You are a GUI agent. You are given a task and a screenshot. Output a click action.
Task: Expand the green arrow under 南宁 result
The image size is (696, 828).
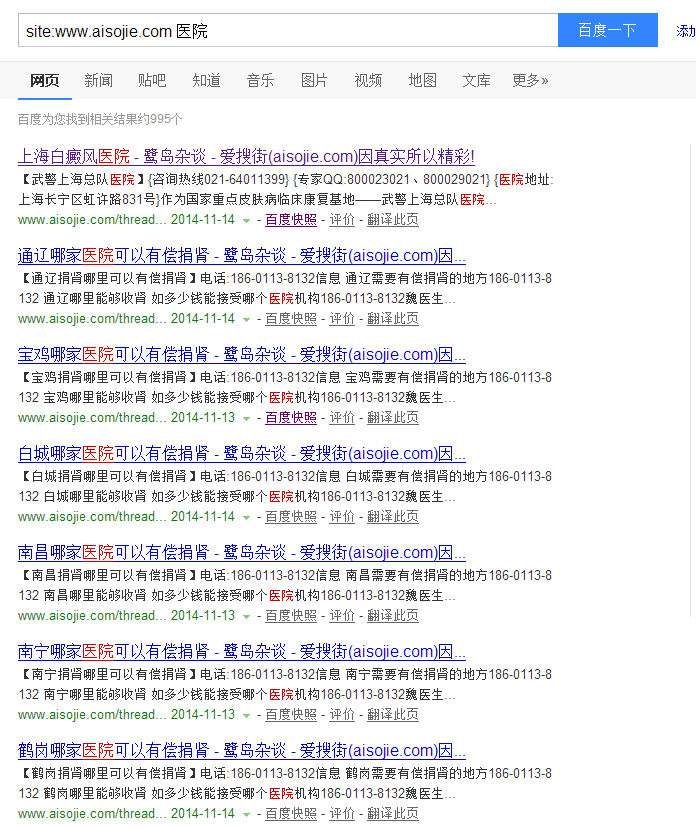246,716
